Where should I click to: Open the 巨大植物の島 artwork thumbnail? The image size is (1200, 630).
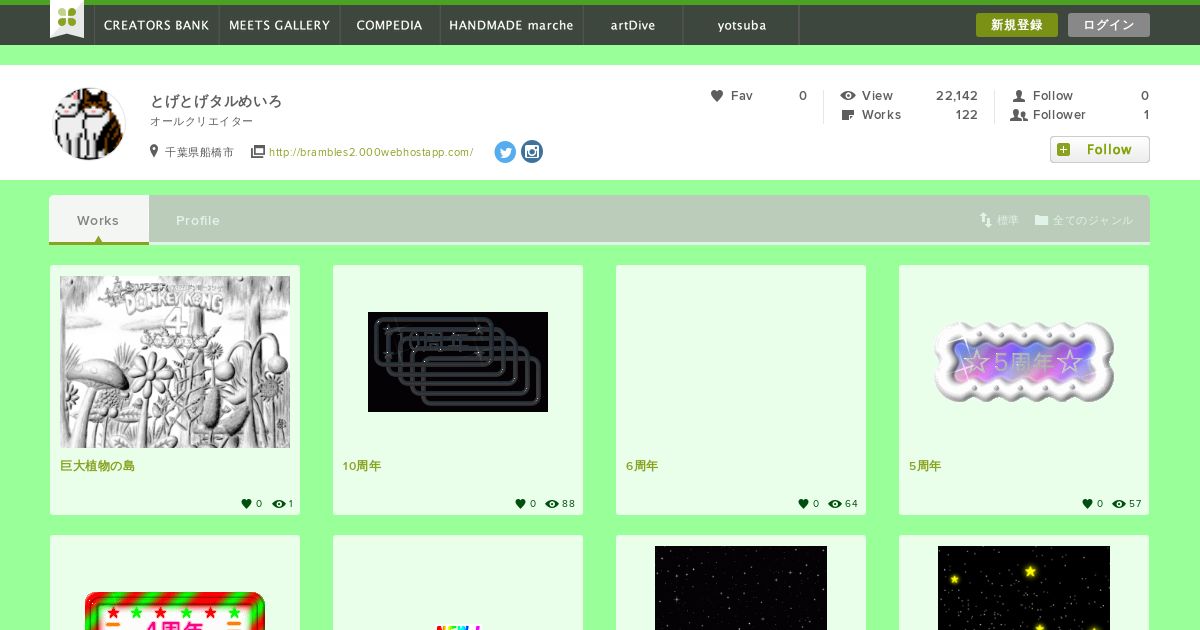click(x=175, y=362)
